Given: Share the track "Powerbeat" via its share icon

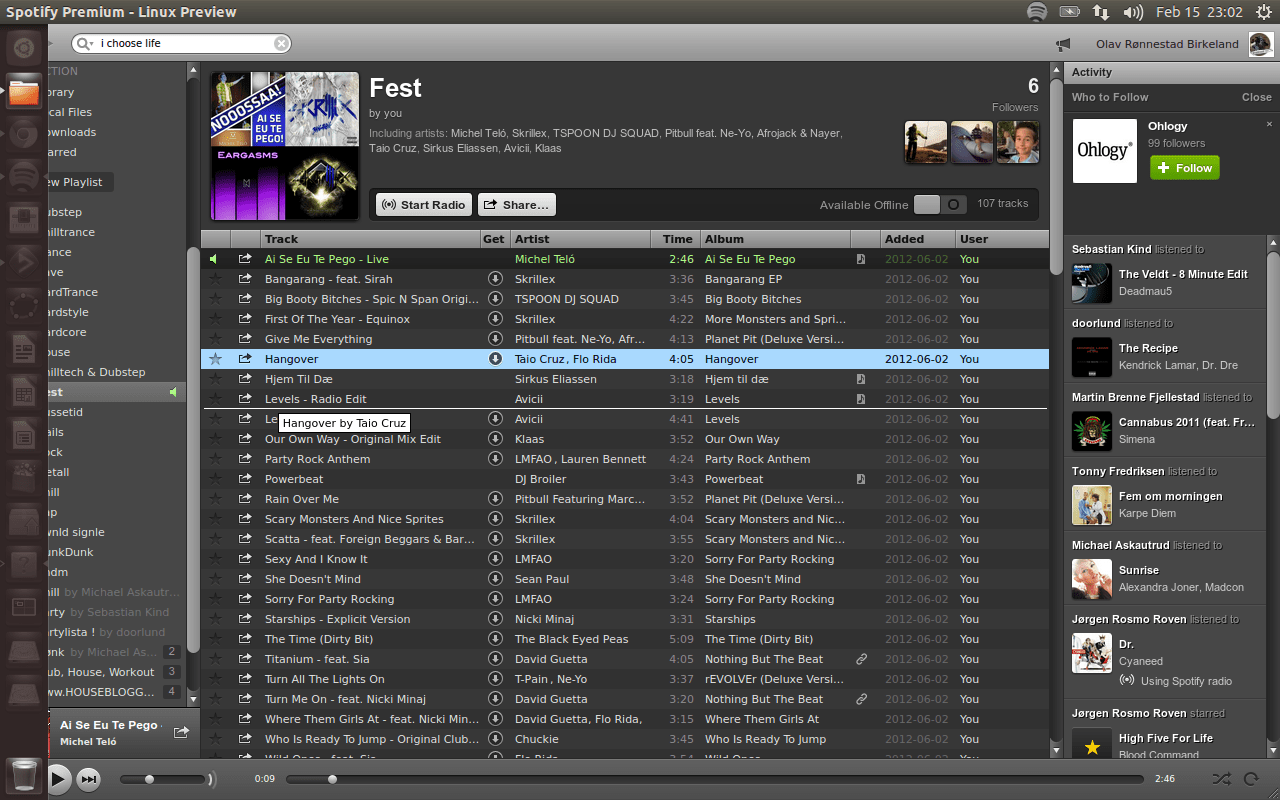Looking at the screenshot, I should (x=244, y=479).
